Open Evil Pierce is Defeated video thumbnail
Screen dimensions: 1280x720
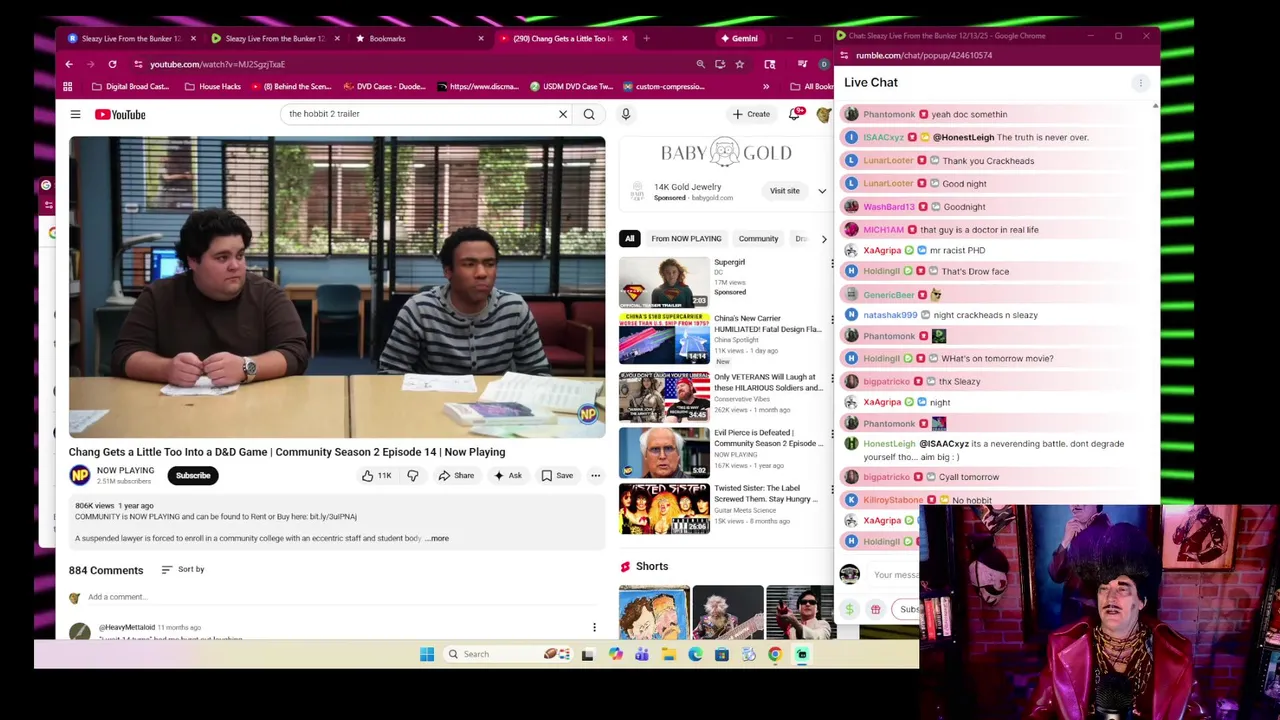[x=664, y=453]
